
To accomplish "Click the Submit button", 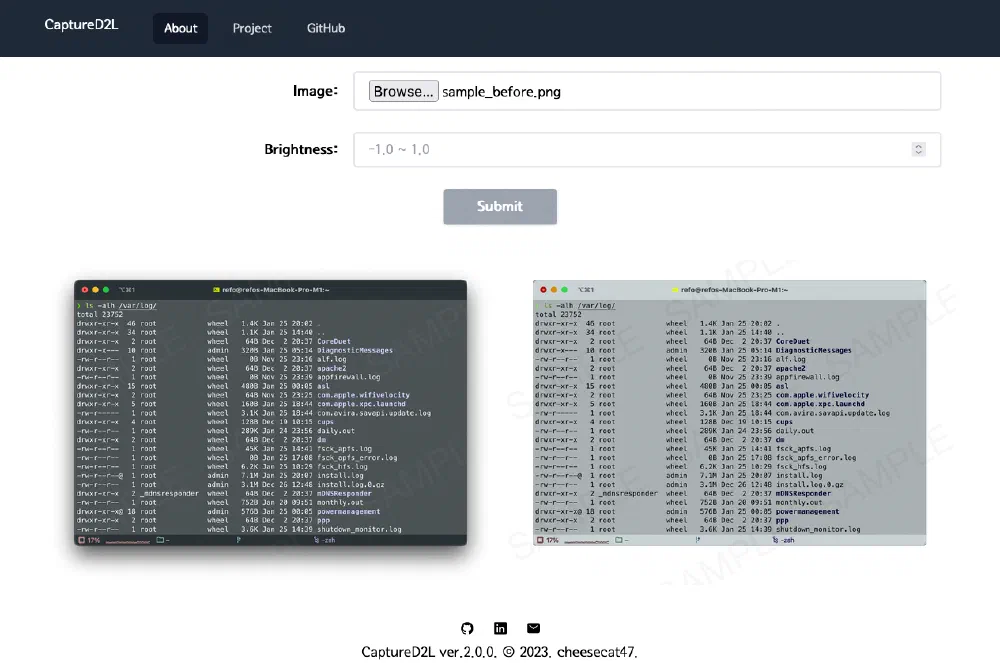I will [x=500, y=206].
